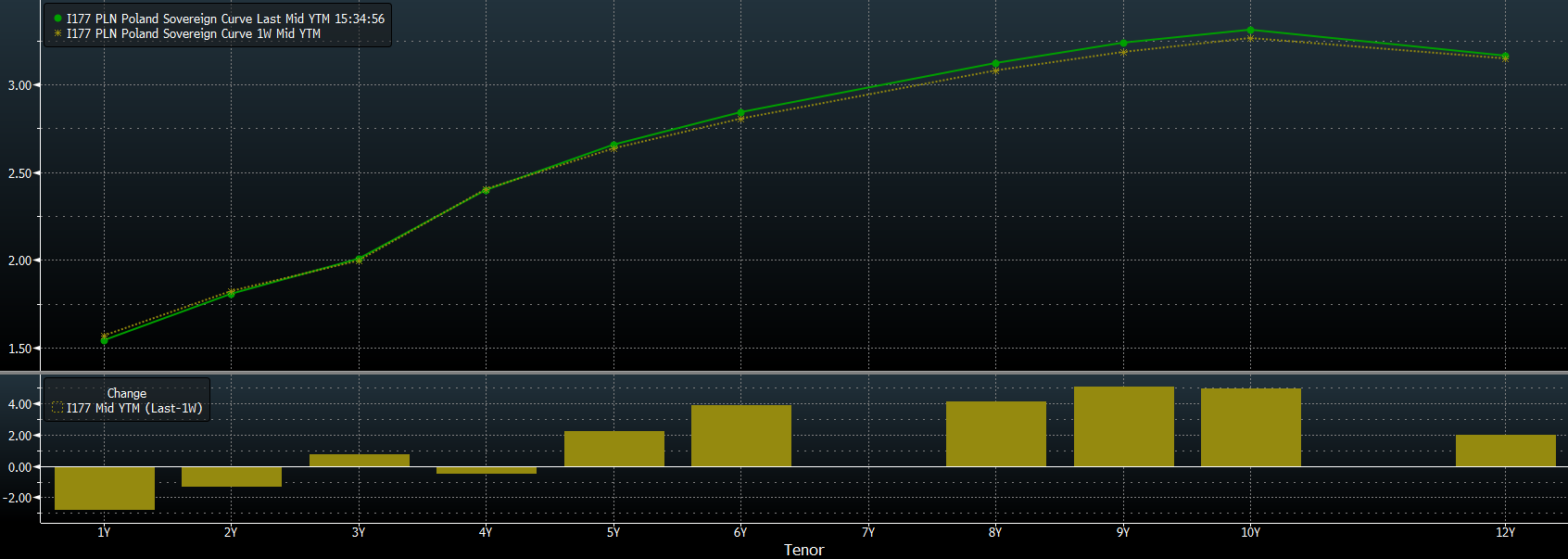1568x559 pixels.
Task: Click the Change legend title
Action: pyautogui.click(x=127, y=393)
